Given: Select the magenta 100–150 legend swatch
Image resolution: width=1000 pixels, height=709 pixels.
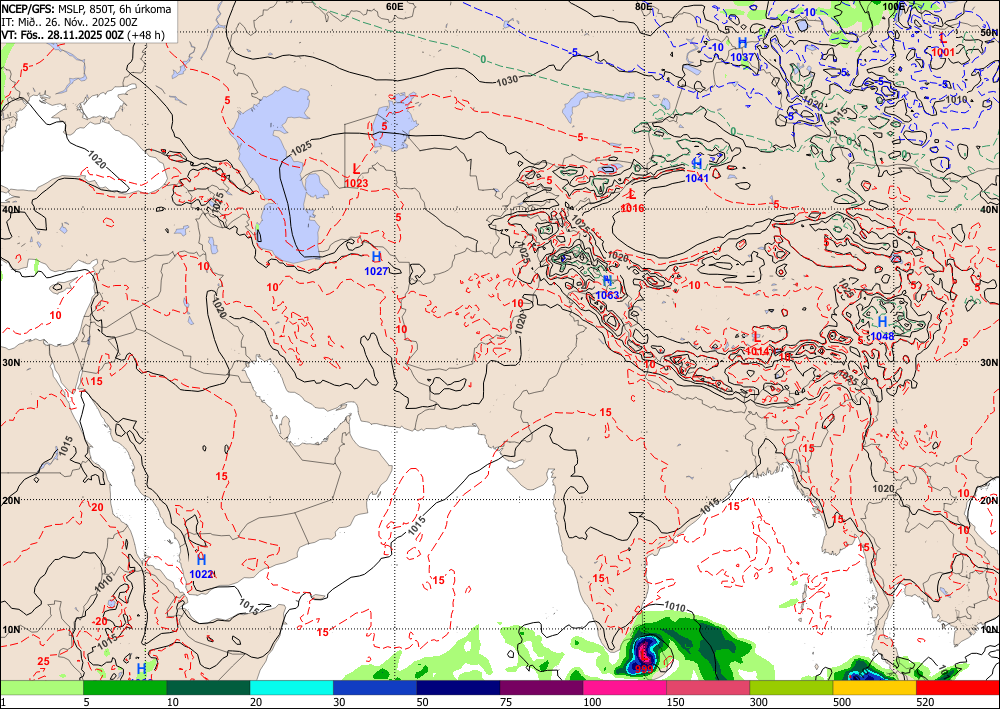Looking at the screenshot, I should [625, 688].
